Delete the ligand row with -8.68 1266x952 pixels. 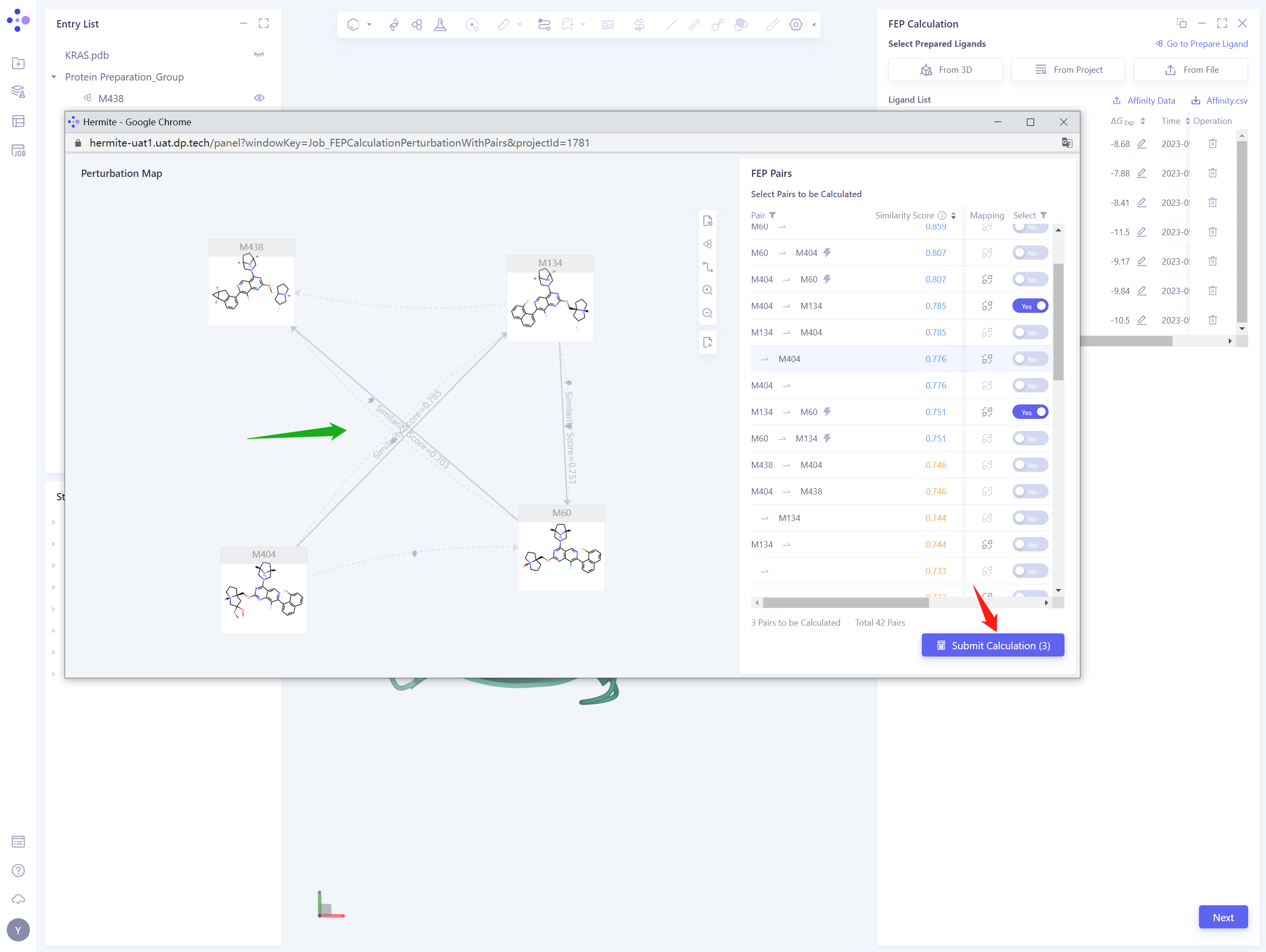point(1213,144)
